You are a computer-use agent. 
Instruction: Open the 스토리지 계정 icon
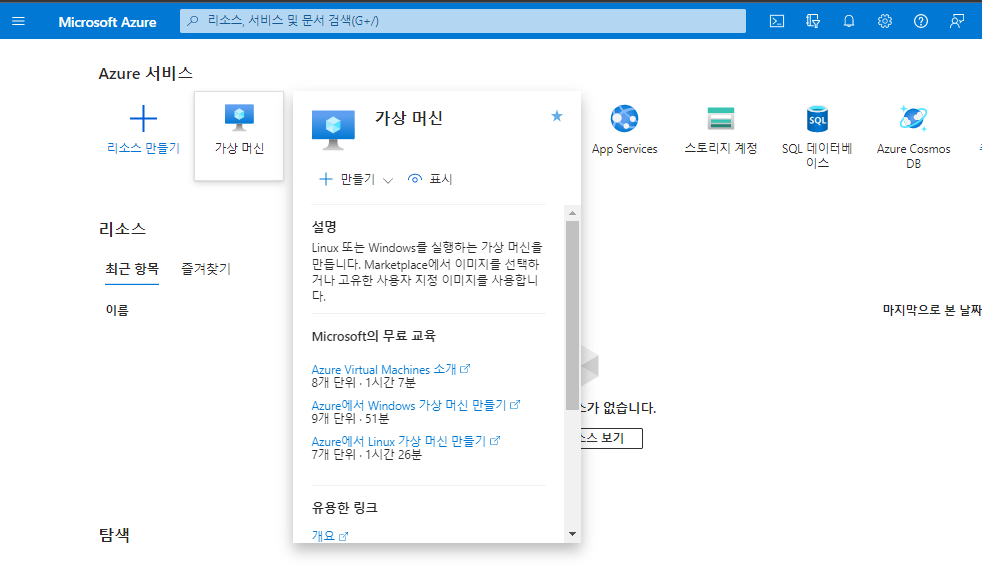[721, 118]
